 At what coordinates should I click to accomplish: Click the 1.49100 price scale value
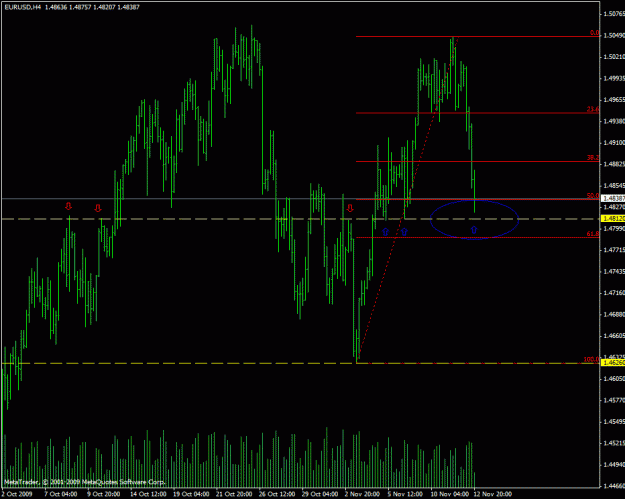614,143
